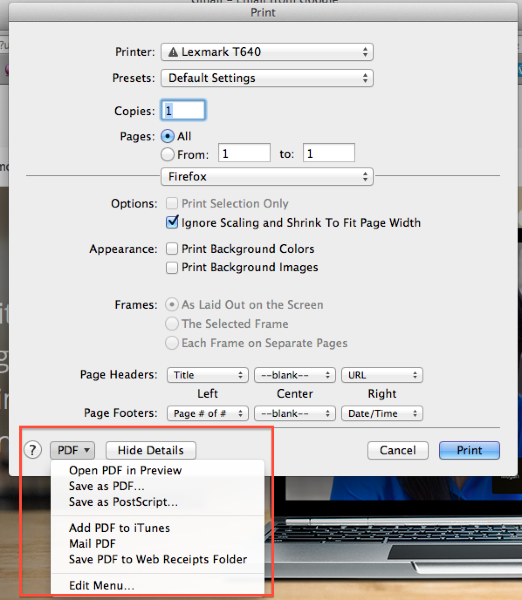This screenshot has height=600, width=522.
Task: Open right page header URL dropdown
Action: click(382, 375)
